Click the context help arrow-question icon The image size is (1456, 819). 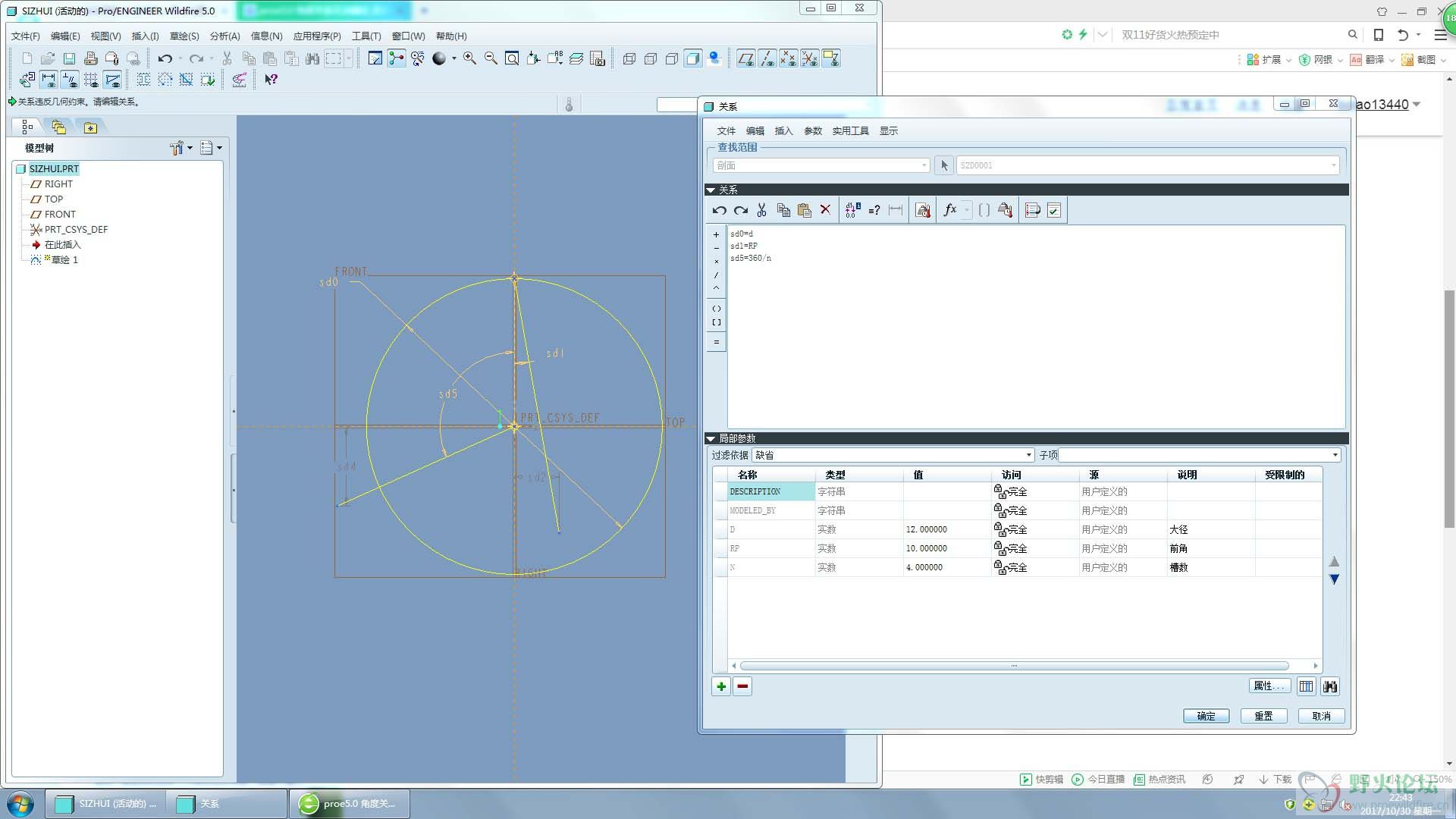271,79
